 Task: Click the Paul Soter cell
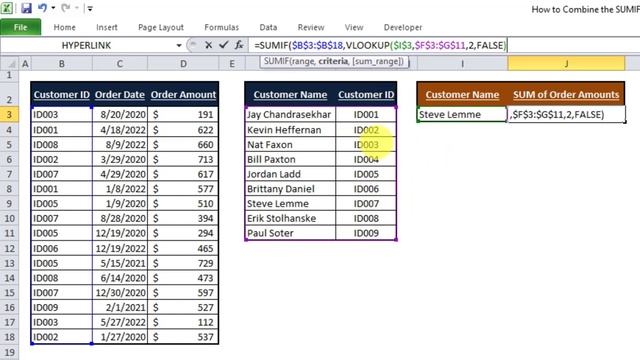[290, 233]
